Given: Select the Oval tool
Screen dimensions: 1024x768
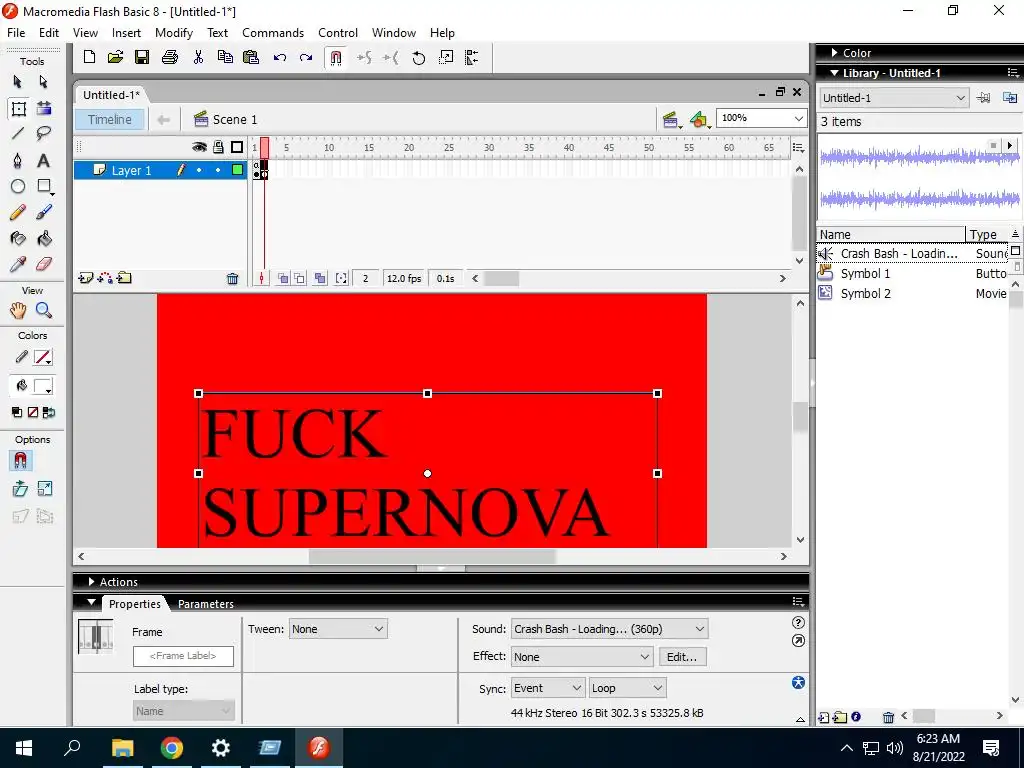Looking at the screenshot, I should pyautogui.click(x=18, y=187).
